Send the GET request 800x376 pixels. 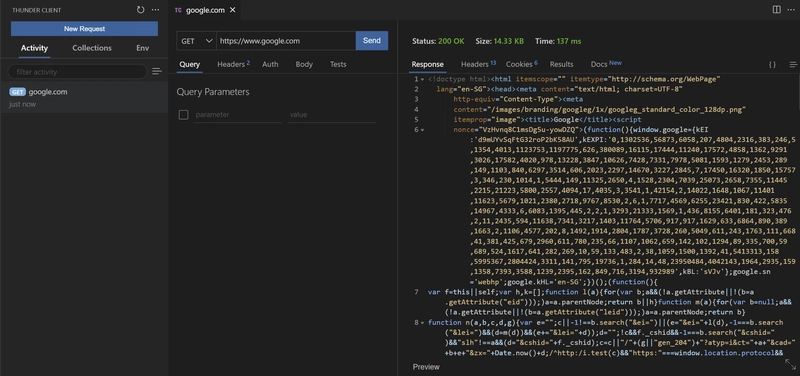pos(371,41)
